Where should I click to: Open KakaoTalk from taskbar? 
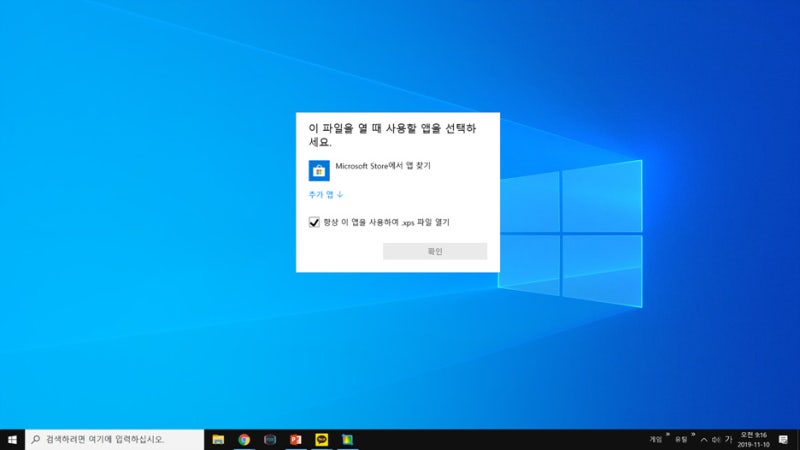pos(321,439)
